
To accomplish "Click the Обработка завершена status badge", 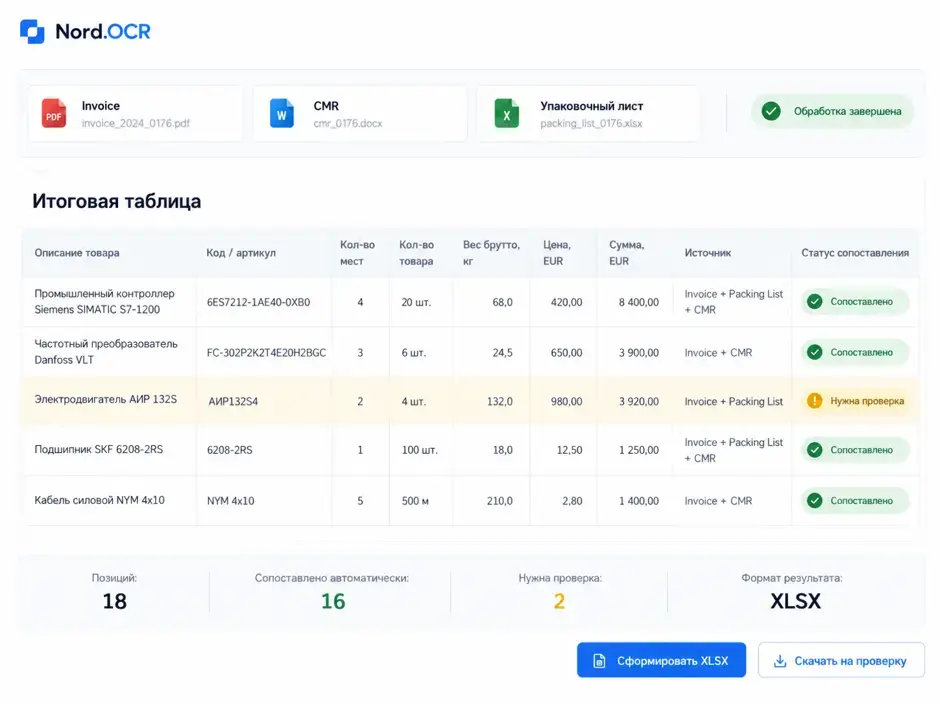I will coord(832,111).
